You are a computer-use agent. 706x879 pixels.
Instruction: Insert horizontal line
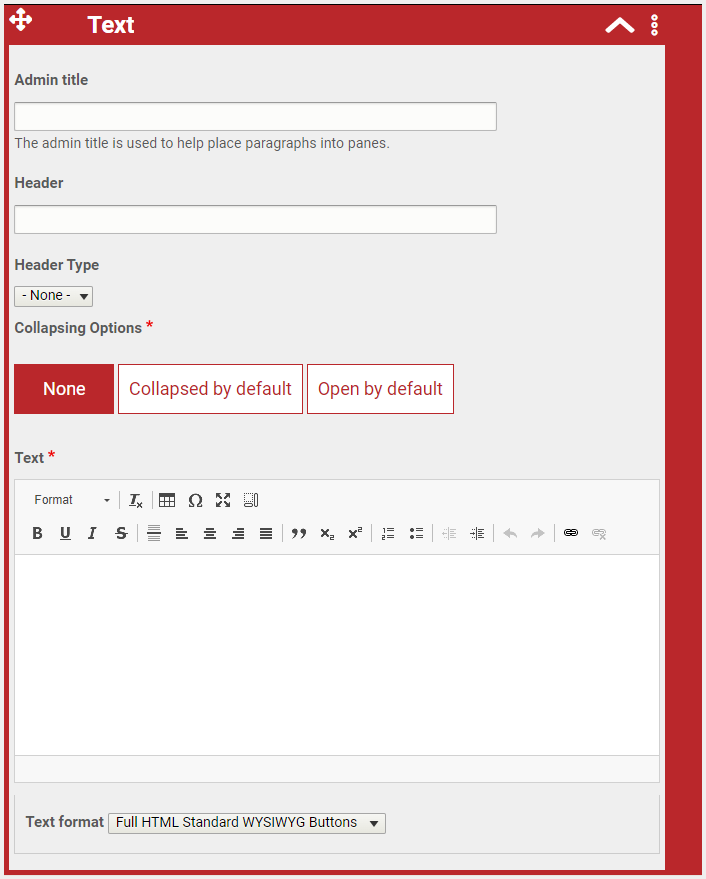click(x=154, y=533)
